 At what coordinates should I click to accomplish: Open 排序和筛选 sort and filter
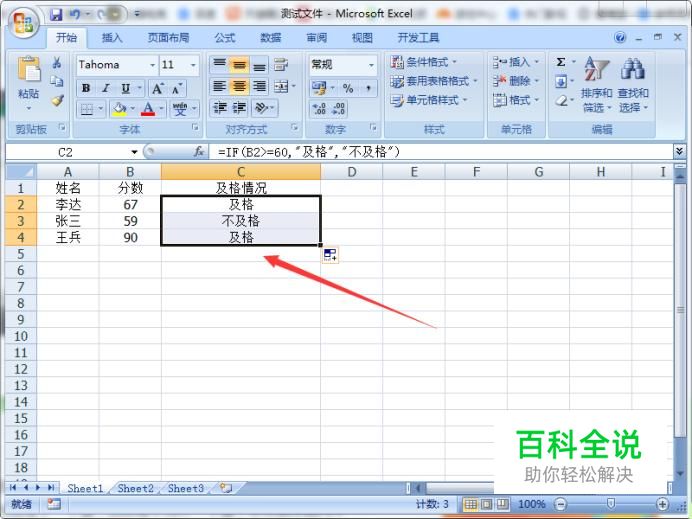(x=596, y=84)
